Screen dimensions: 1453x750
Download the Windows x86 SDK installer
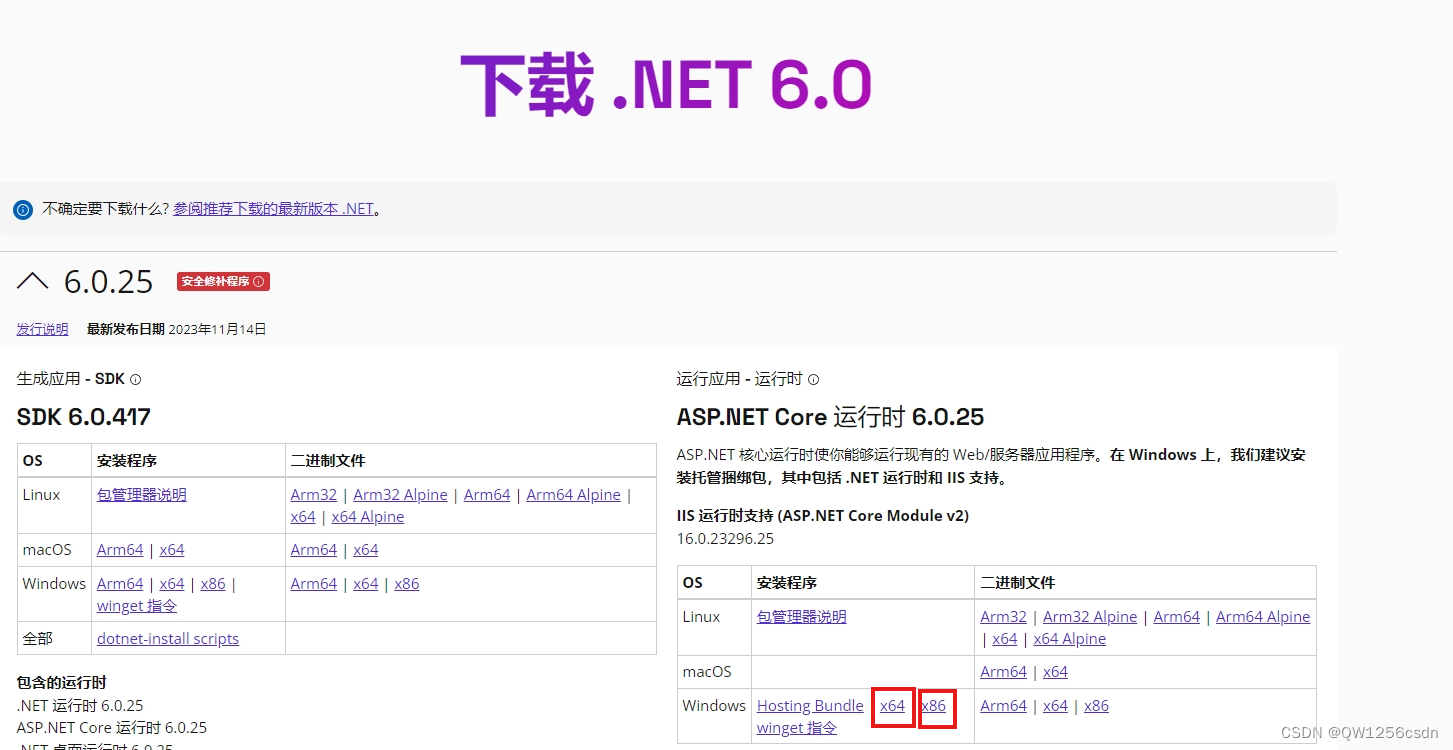[x=213, y=583]
